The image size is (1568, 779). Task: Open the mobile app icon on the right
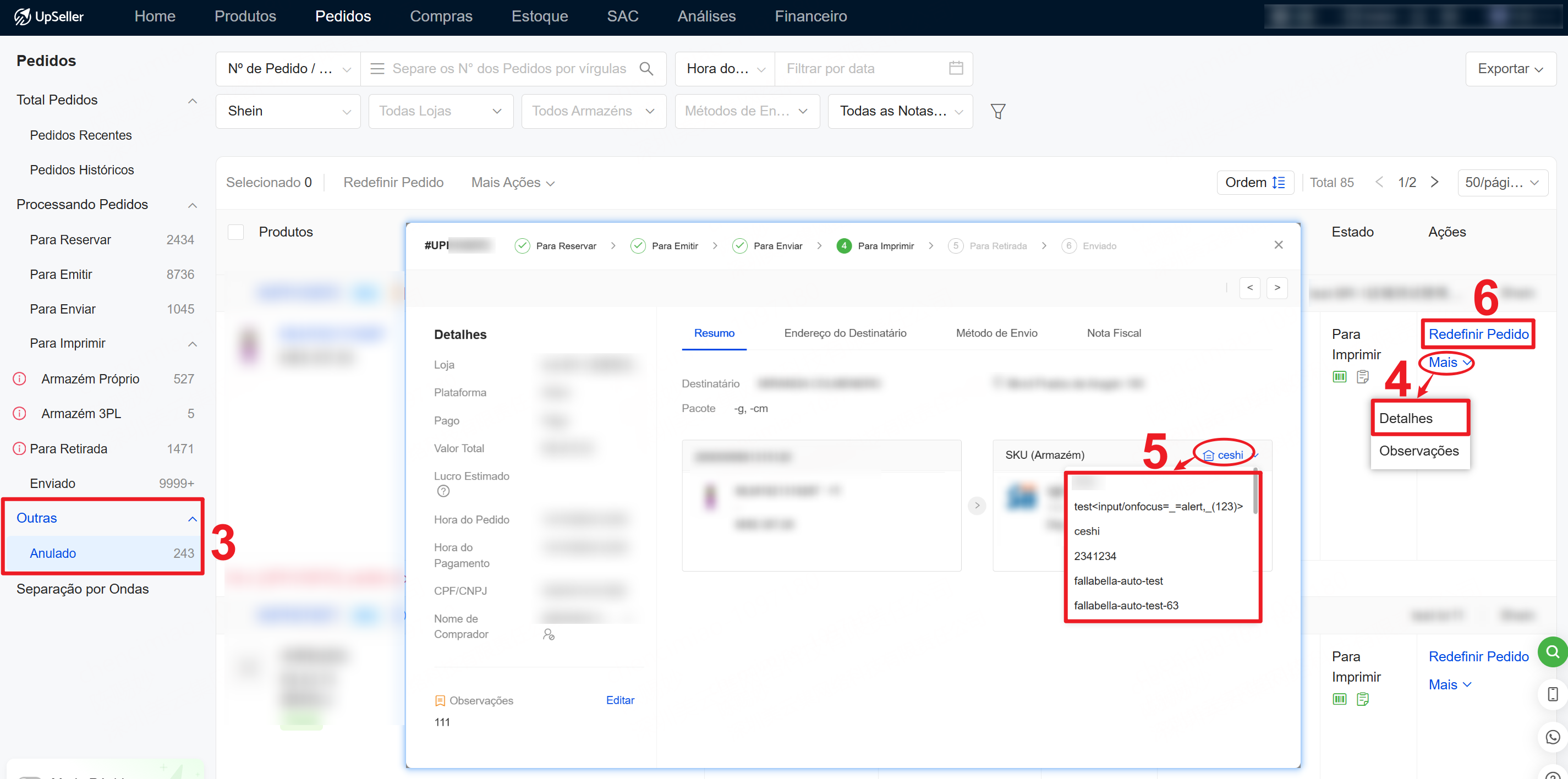(x=1553, y=694)
